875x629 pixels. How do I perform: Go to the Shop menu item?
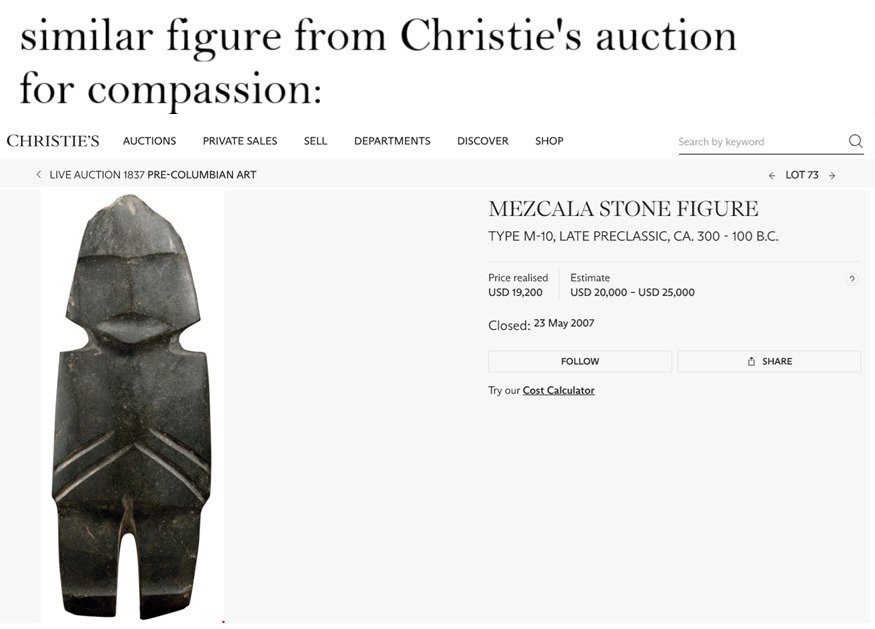549,141
